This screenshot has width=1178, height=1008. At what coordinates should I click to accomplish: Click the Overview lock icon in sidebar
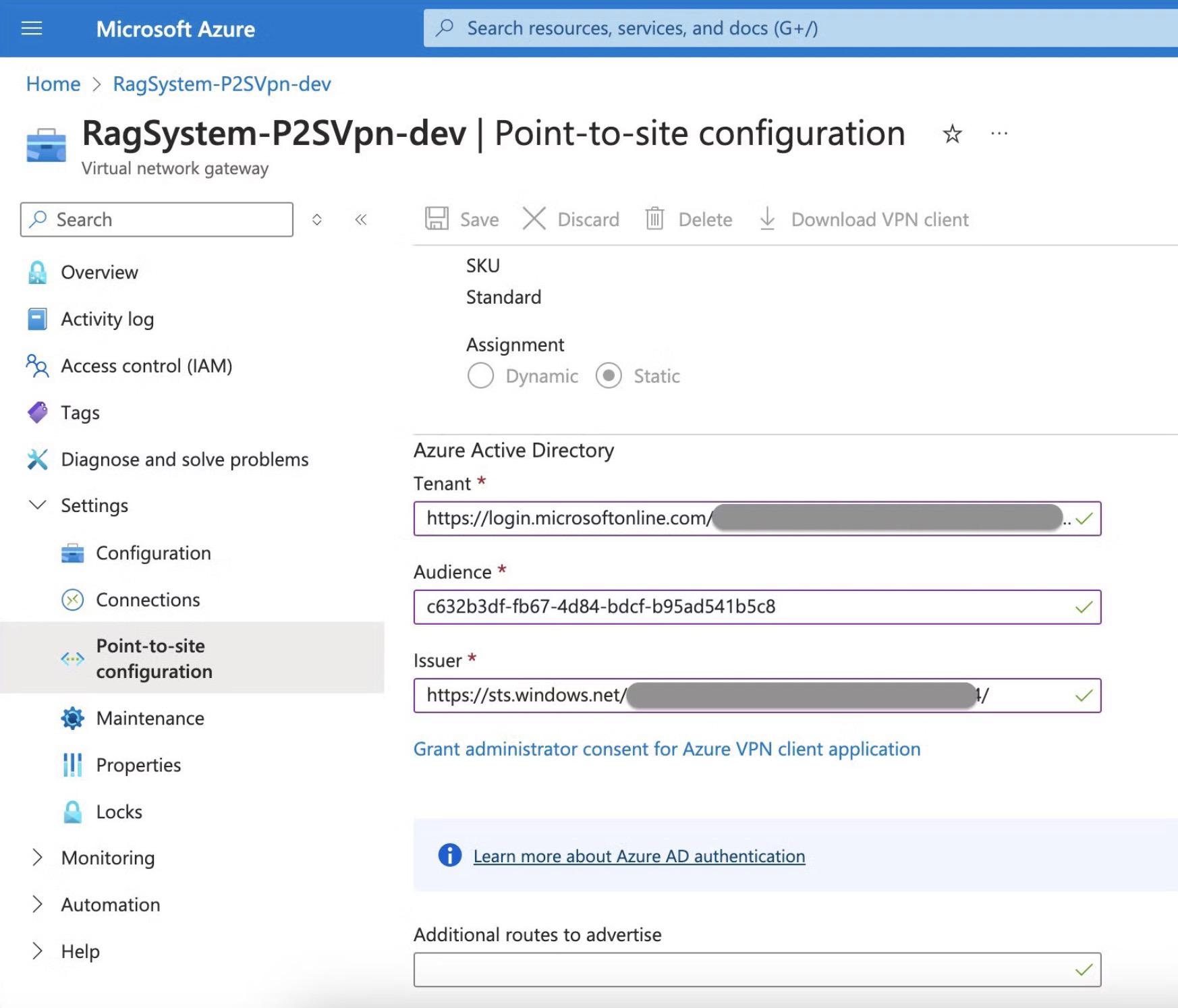pyautogui.click(x=38, y=272)
